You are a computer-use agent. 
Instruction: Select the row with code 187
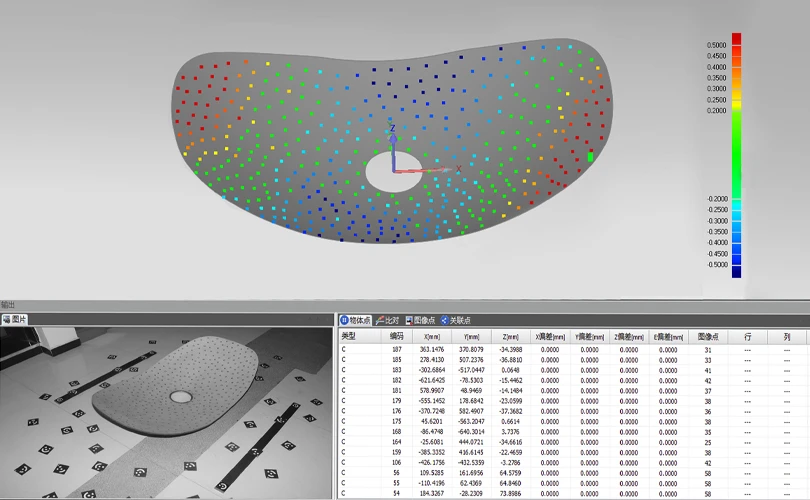[572, 350]
